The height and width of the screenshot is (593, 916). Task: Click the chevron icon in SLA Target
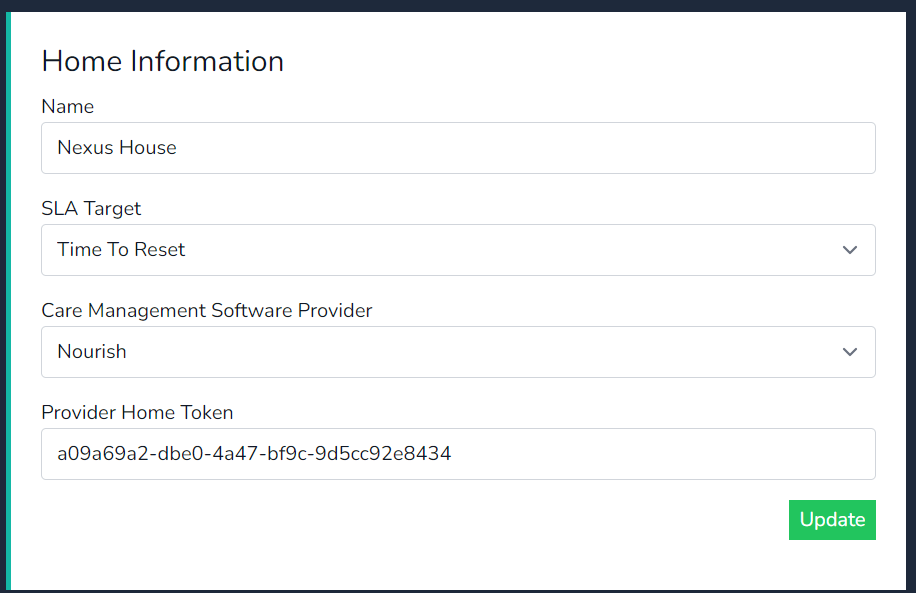[850, 250]
